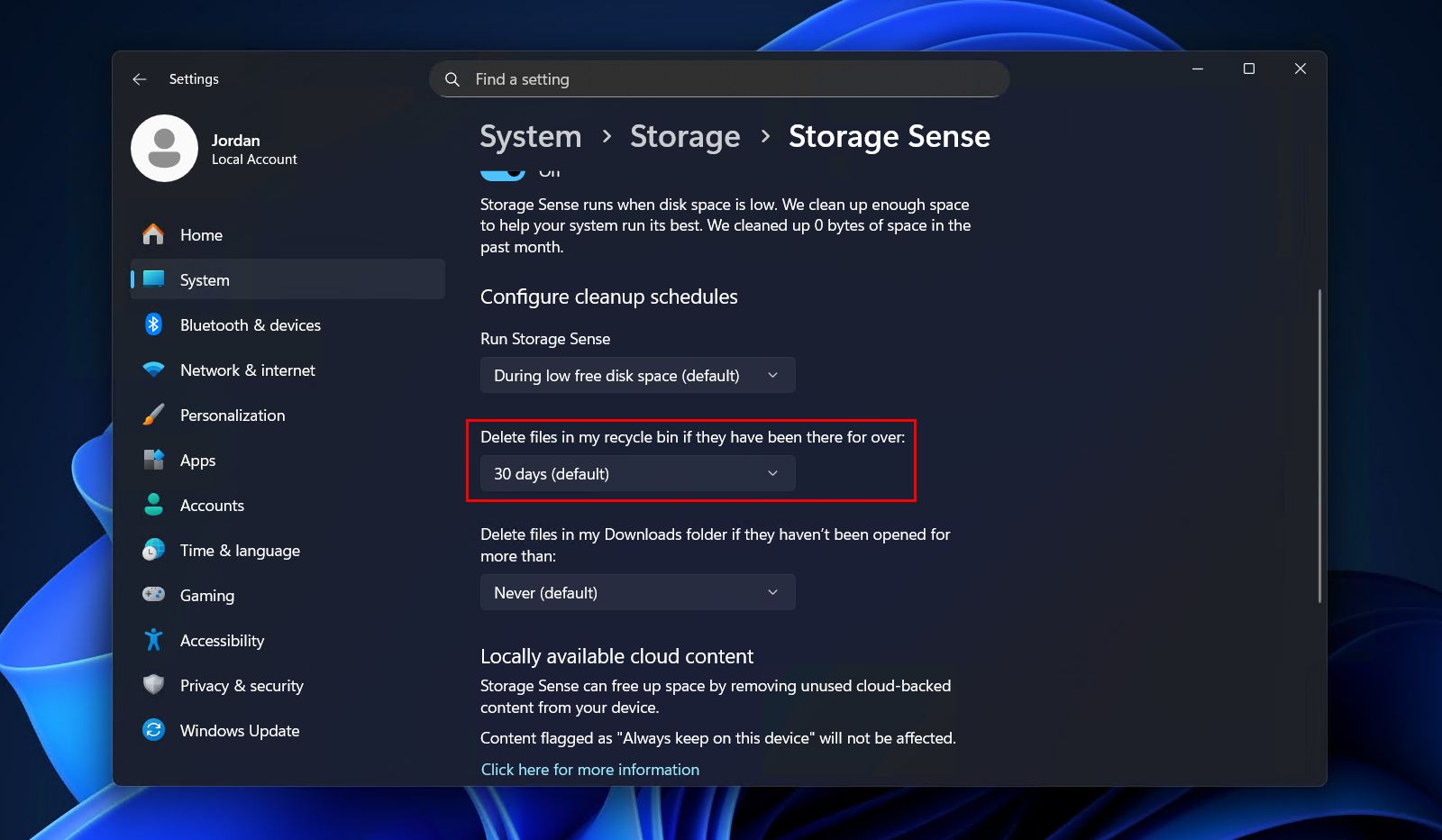The image size is (1442, 840).
Task: Open Accounts settings
Action: (x=212, y=505)
